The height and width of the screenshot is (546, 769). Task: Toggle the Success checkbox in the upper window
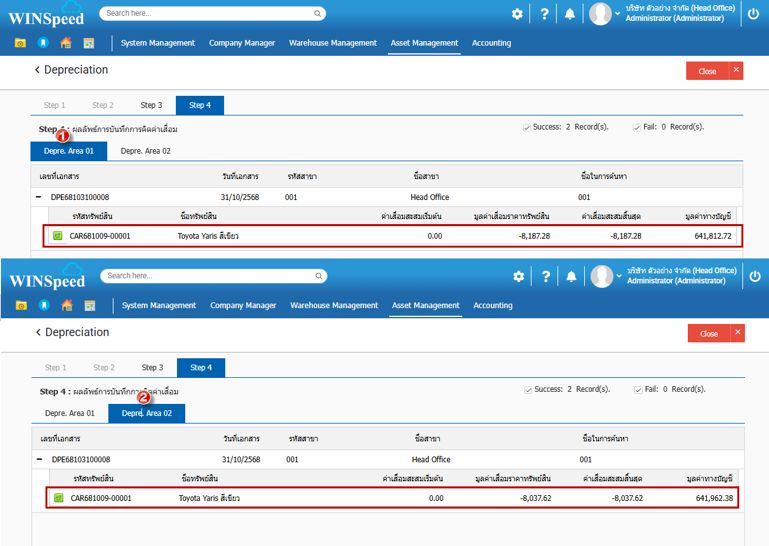[x=527, y=127]
